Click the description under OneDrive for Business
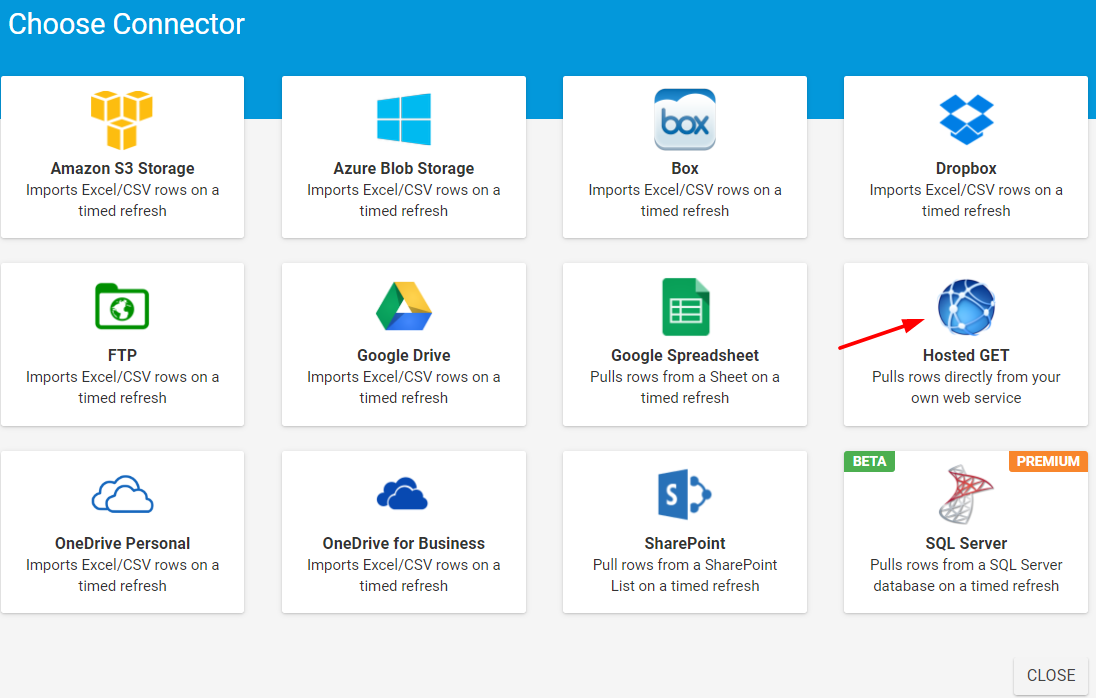 [404, 575]
